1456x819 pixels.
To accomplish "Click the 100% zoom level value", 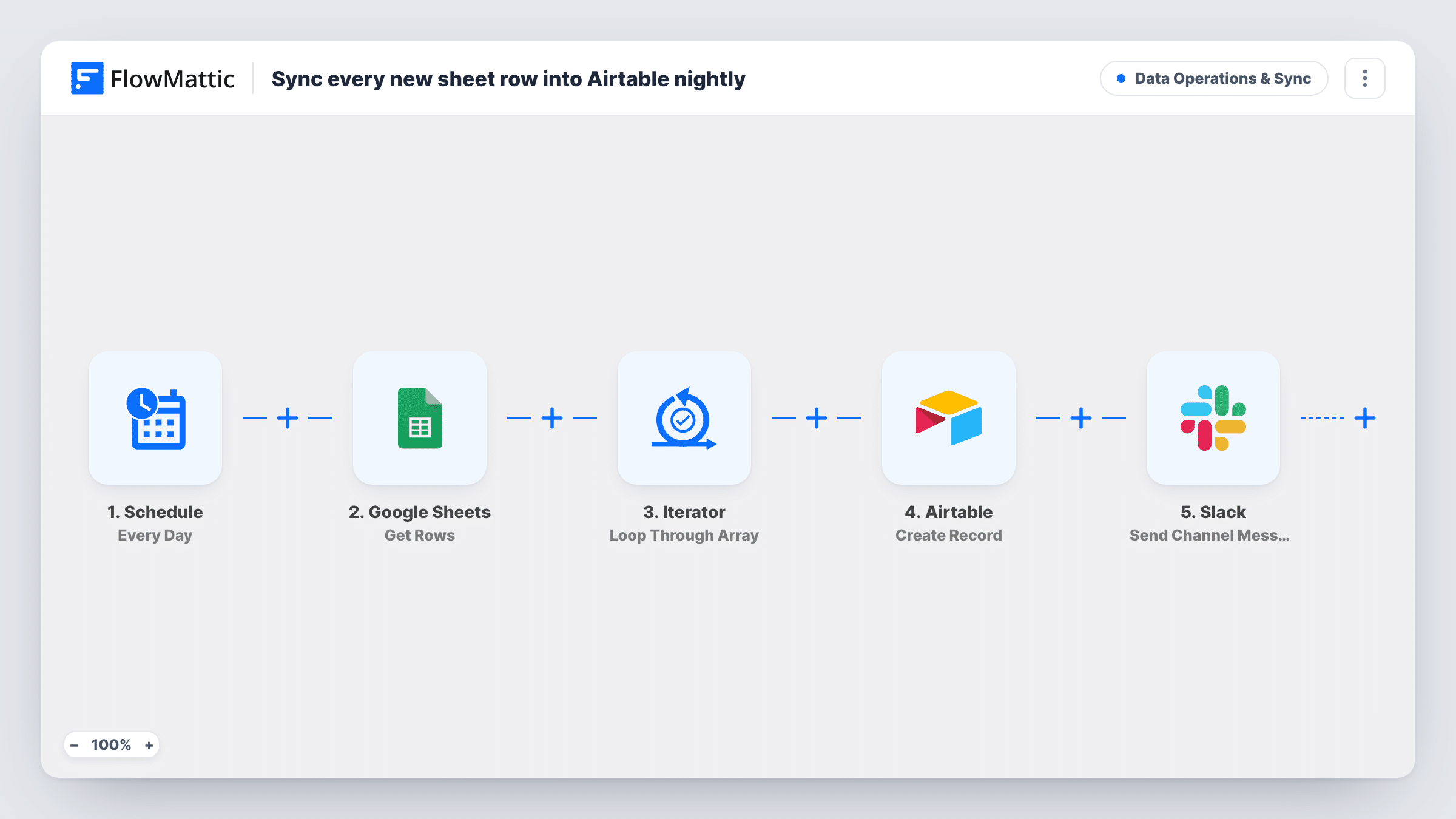I will click(111, 745).
